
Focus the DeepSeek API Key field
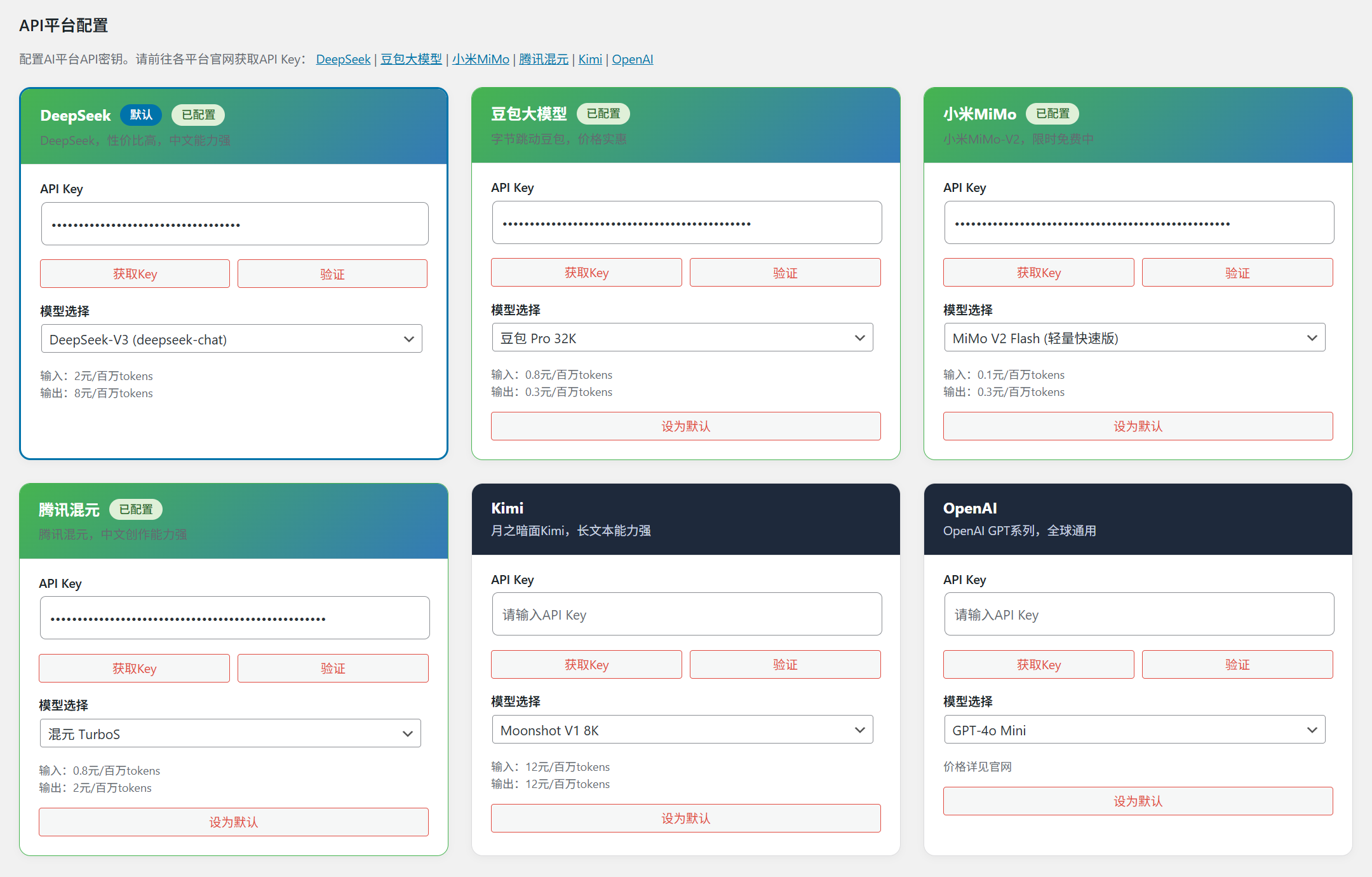[235, 224]
